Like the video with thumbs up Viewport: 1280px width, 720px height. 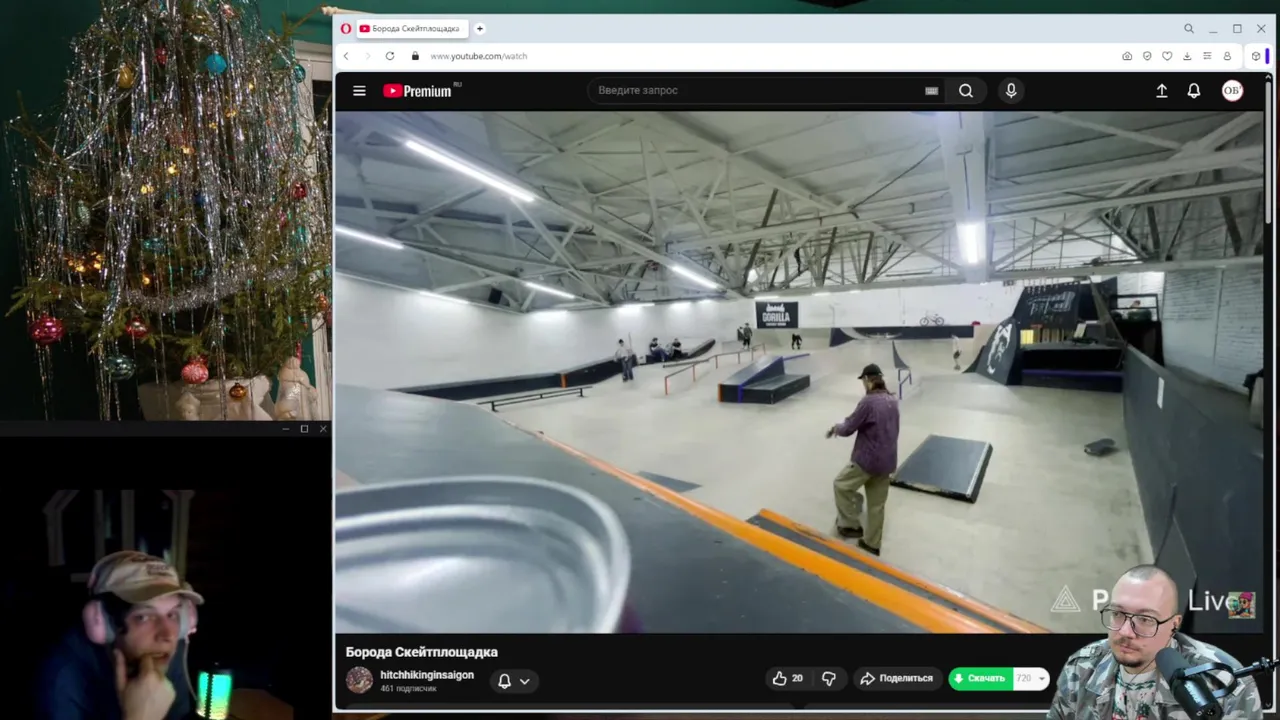click(x=788, y=678)
